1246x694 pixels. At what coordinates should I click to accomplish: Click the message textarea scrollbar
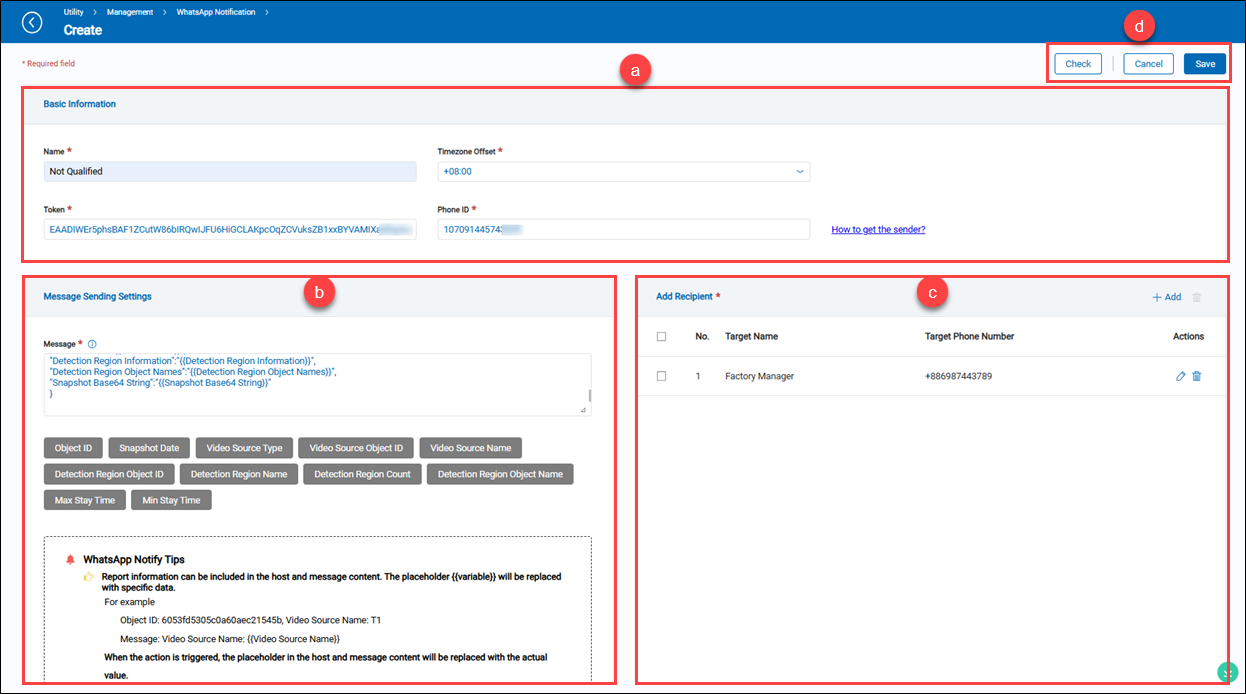click(589, 394)
